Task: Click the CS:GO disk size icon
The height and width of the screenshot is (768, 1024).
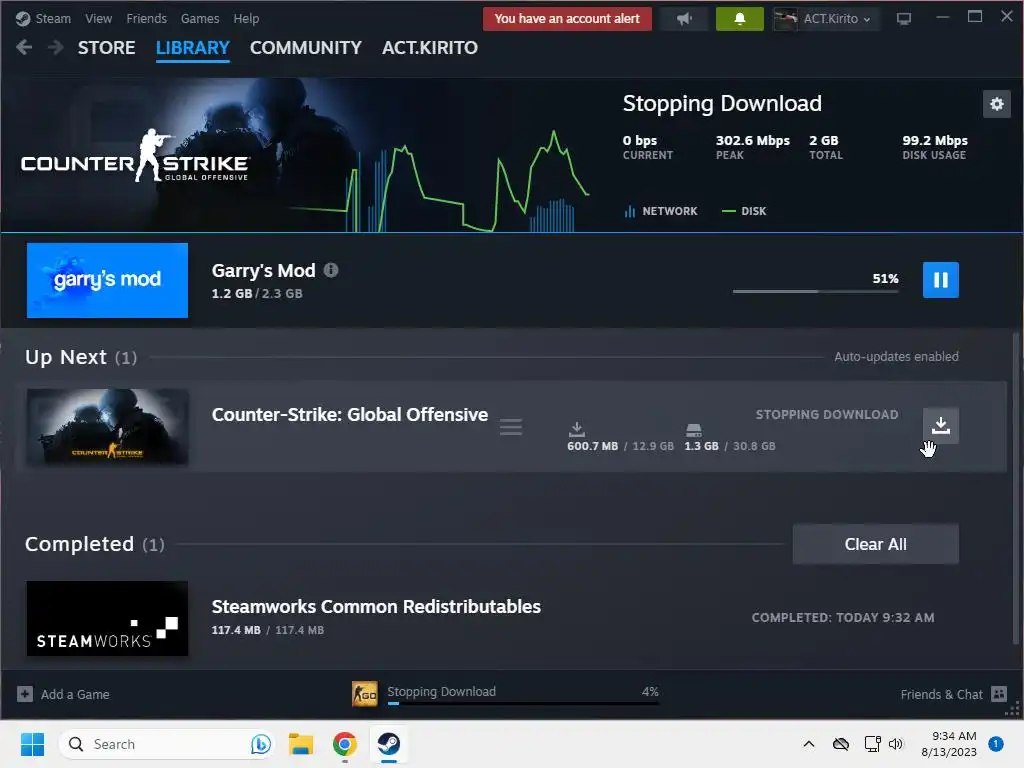Action: (x=694, y=429)
